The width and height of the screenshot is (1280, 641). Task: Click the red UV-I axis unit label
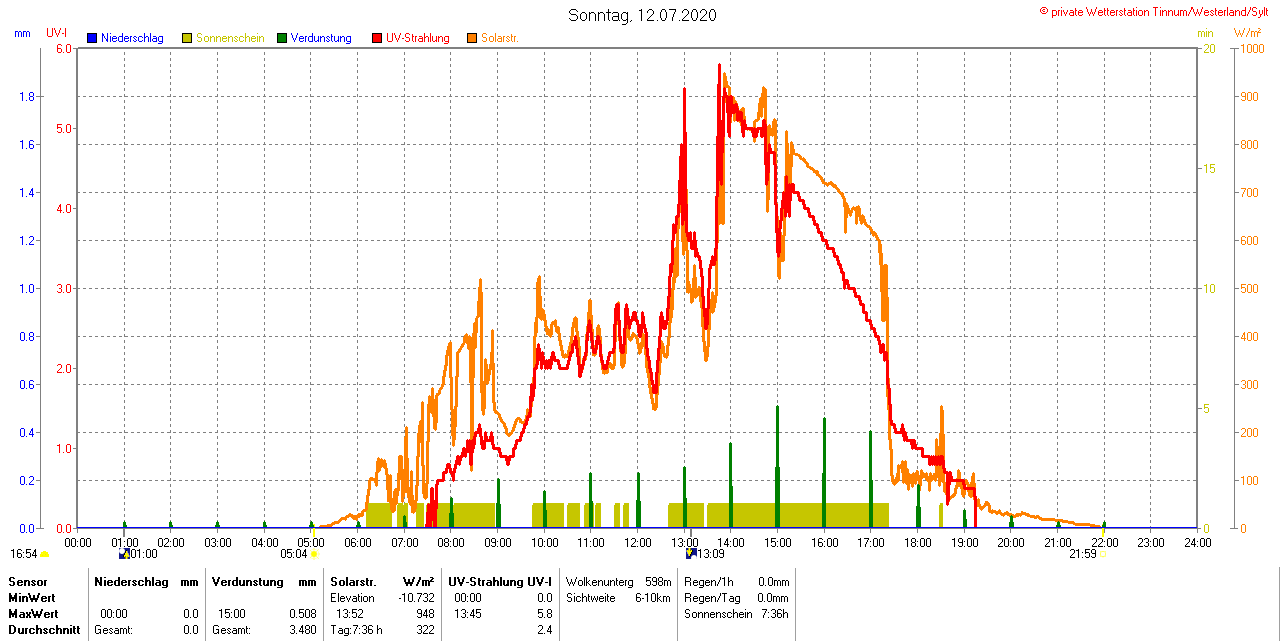point(57,33)
